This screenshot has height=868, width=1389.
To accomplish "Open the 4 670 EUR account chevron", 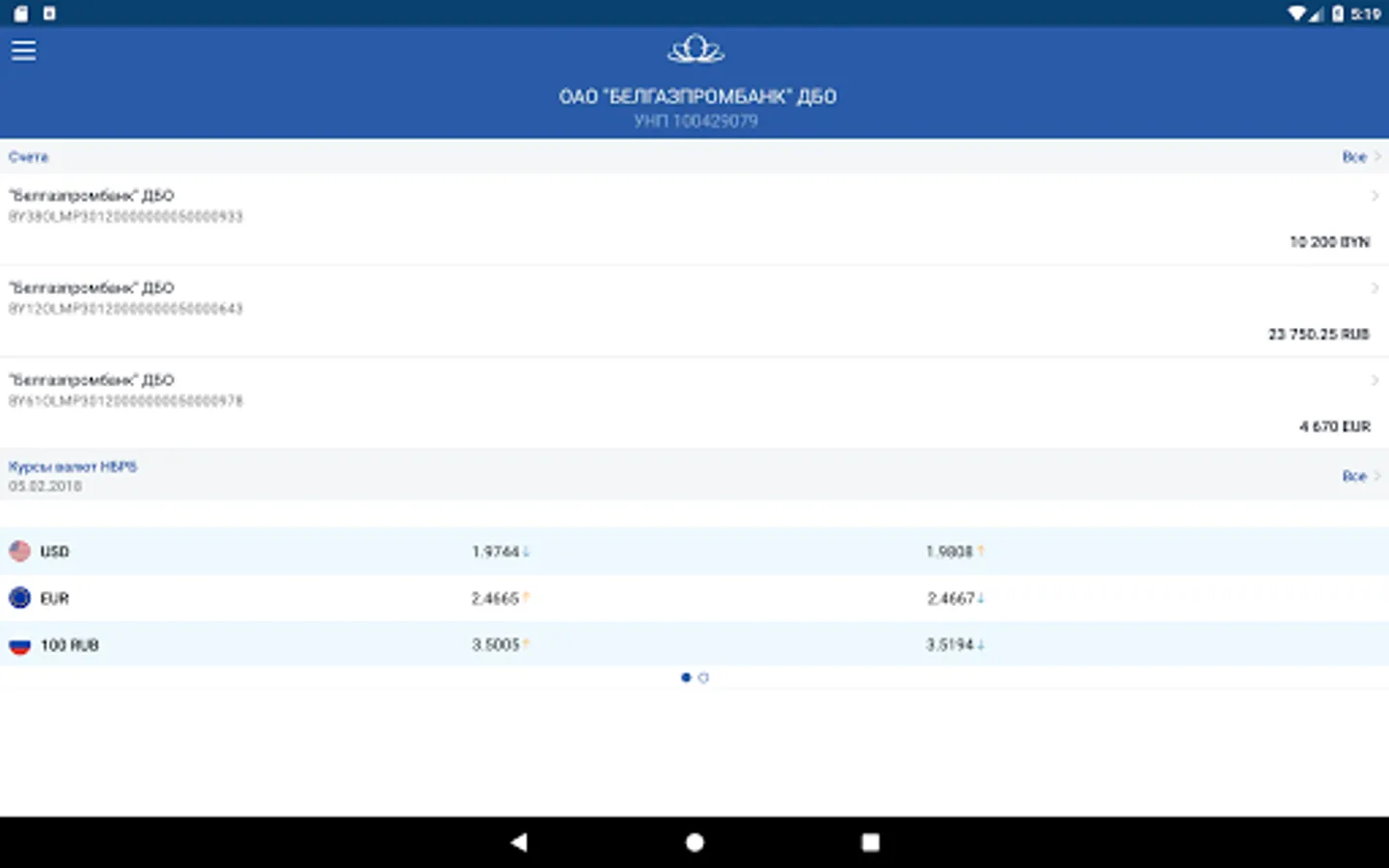I will click(1375, 380).
